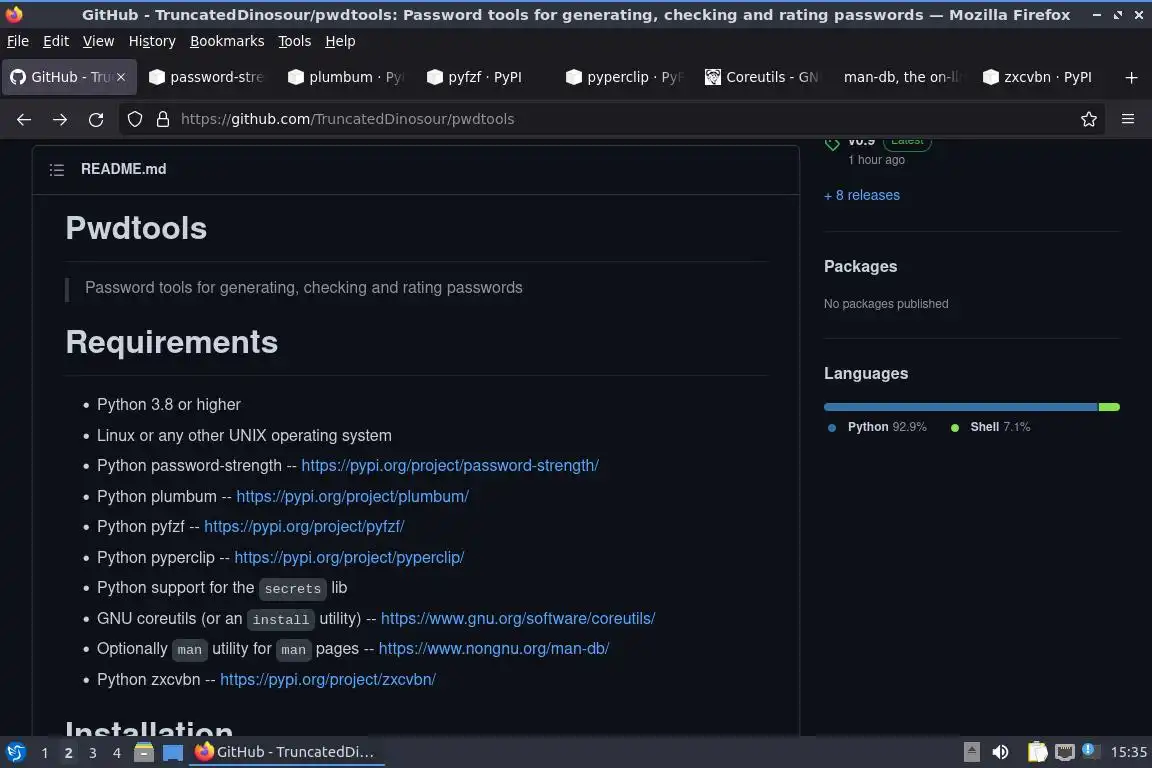This screenshot has width=1152, height=768.
Task: Switch to workspace 3
Action: tap(93, 753)
